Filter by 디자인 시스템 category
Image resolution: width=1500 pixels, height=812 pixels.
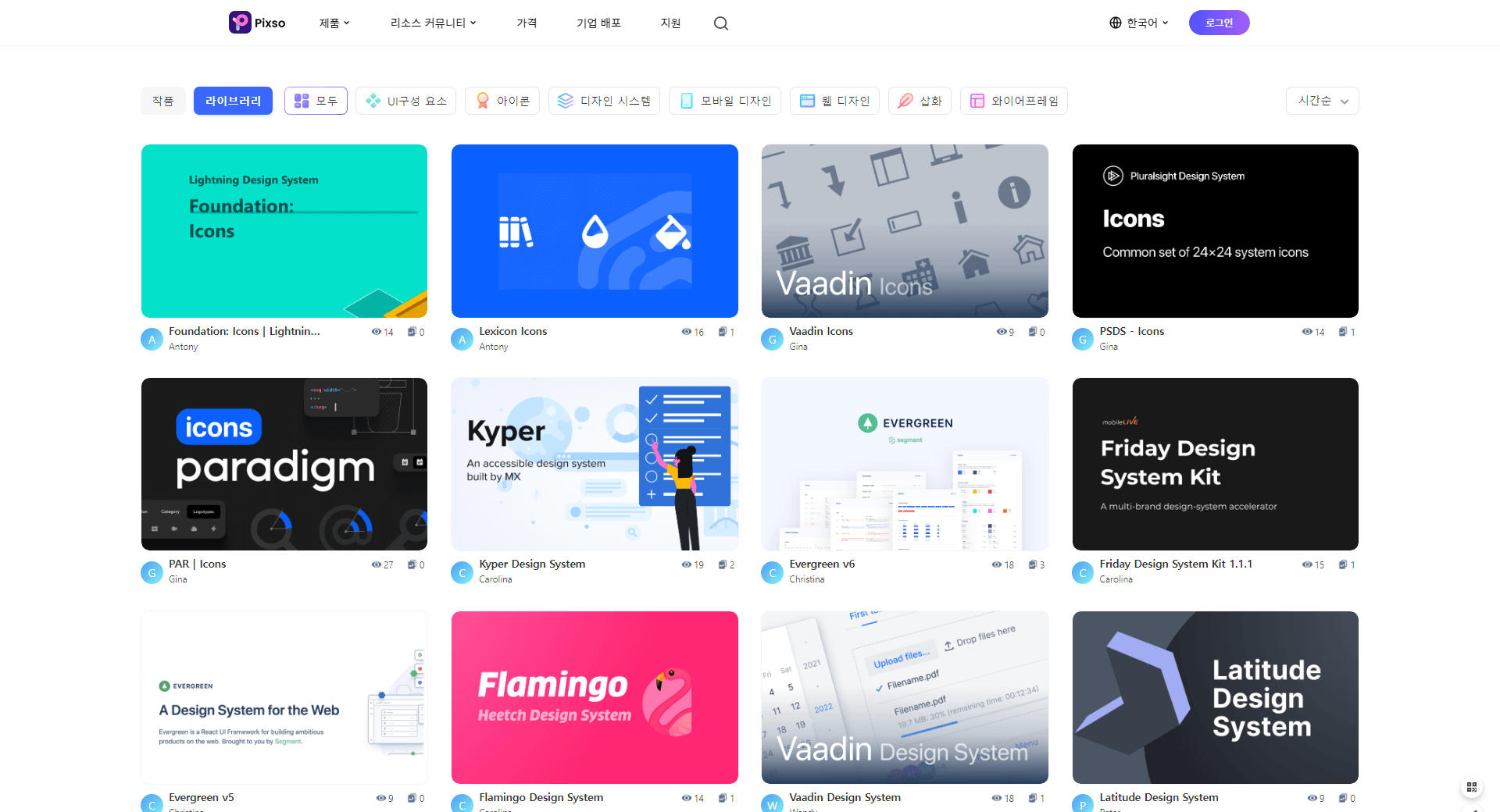pos(604,101)
